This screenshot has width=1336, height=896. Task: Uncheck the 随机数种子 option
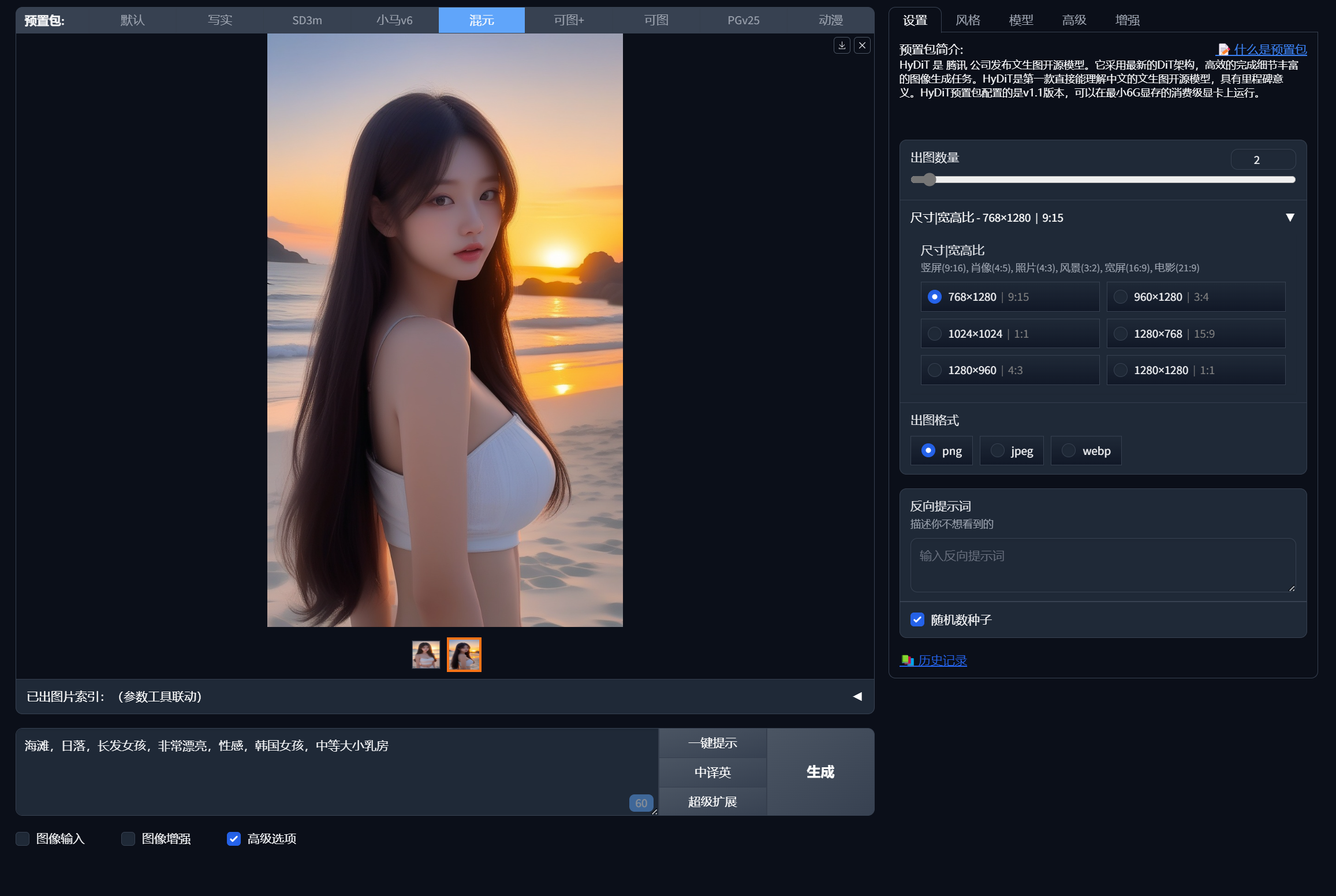click(x=917, y=619)
